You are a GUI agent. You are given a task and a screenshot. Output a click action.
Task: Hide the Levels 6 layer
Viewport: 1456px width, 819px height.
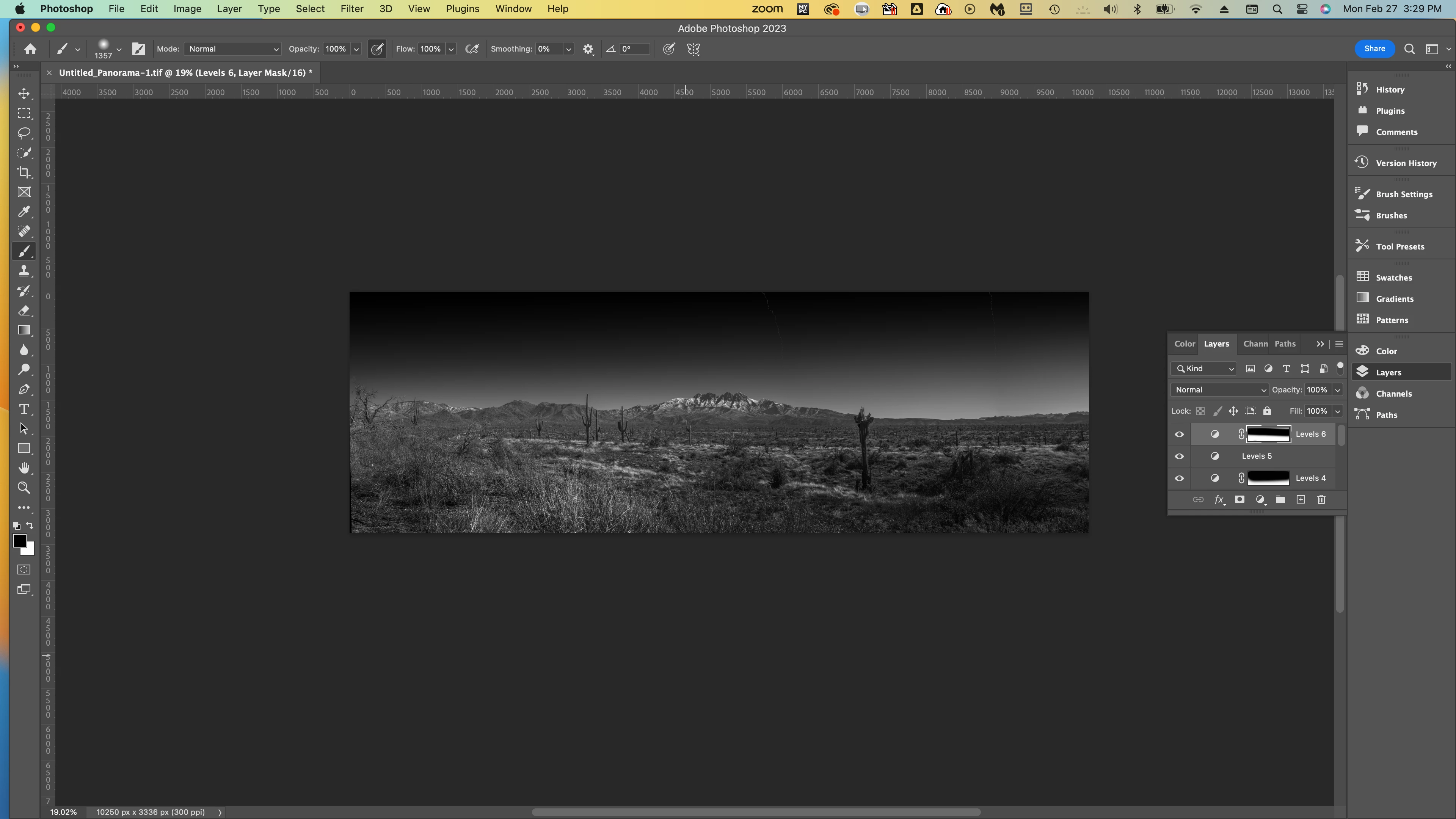pos(1179,434)
